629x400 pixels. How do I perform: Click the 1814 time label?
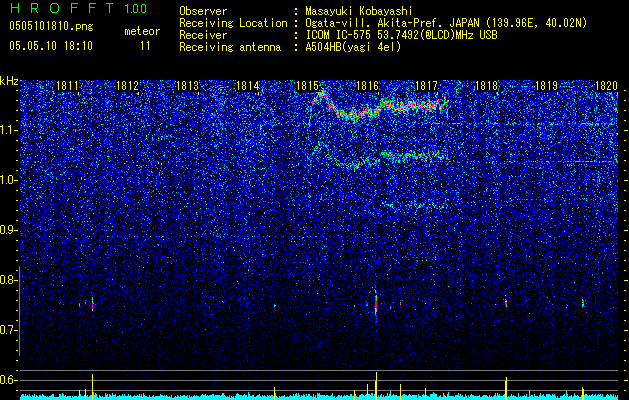[248, 86]
